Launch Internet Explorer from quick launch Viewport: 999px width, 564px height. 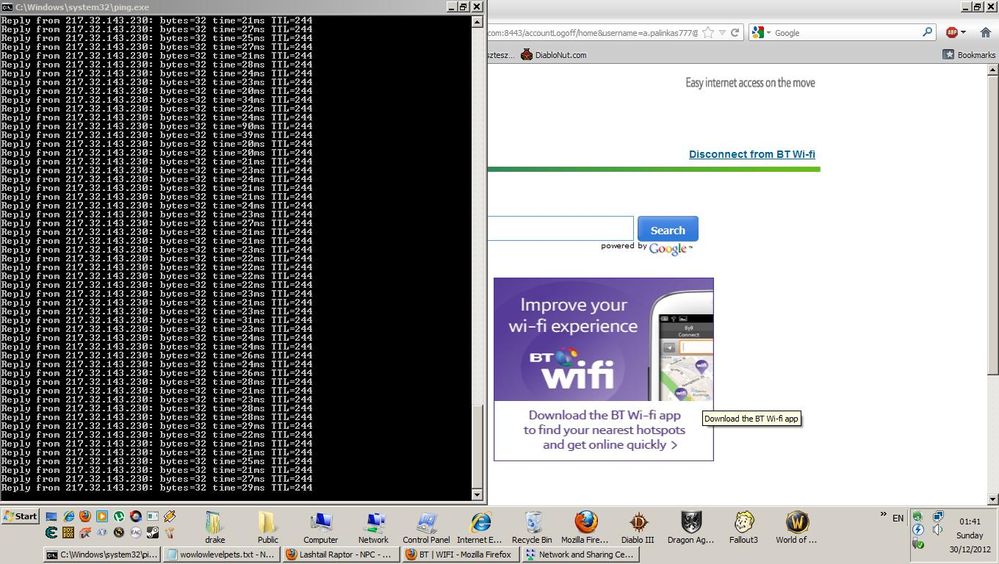tap(69, 516)
